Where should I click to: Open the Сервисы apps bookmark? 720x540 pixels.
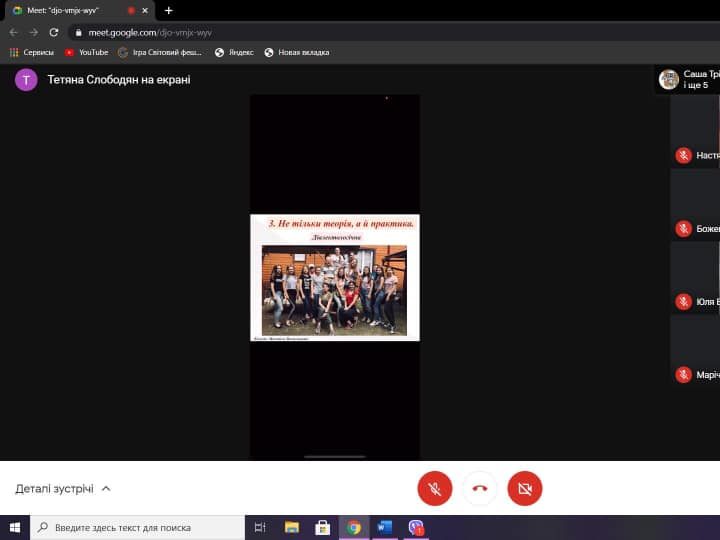pyautogui.click(x=32, y=52)
